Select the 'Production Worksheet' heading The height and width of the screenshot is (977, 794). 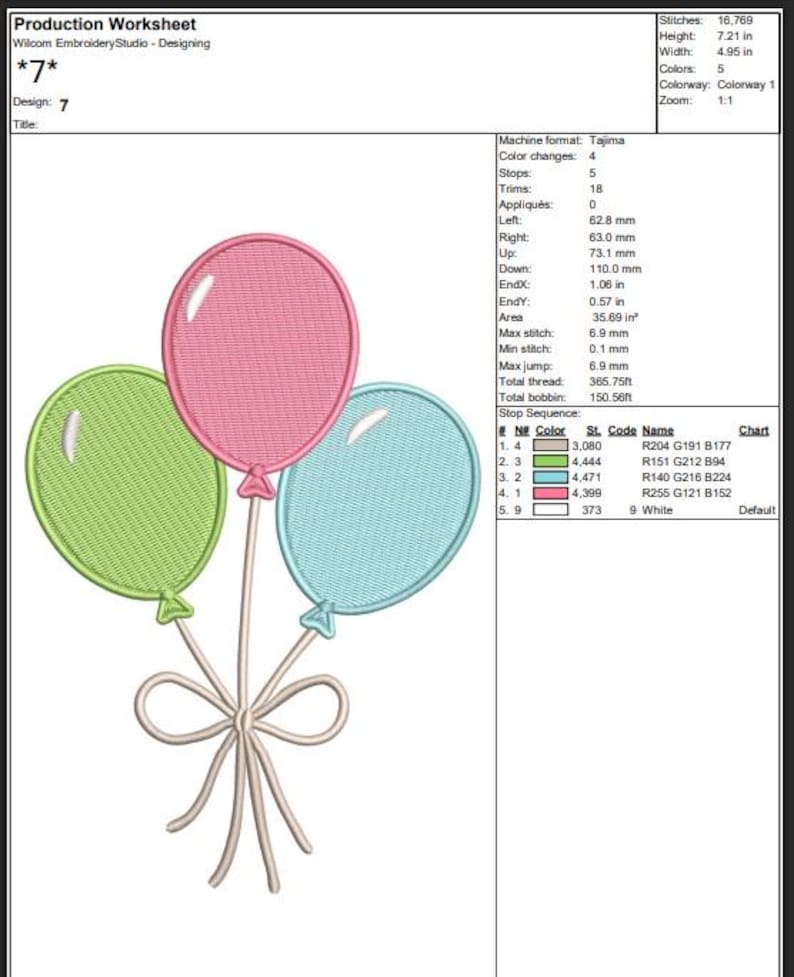point(105,24)
